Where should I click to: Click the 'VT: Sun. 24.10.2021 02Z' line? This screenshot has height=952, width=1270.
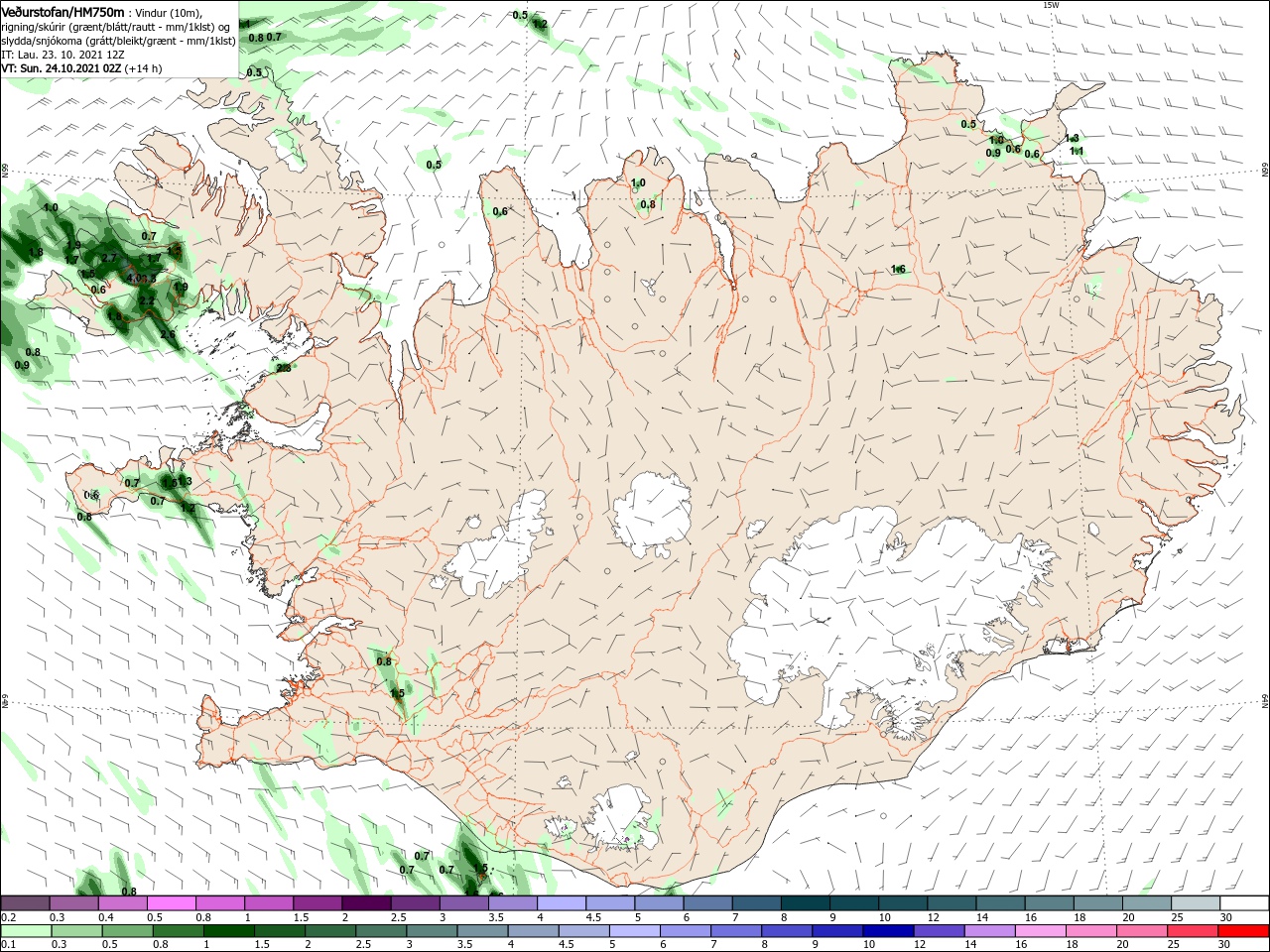coord(62,68)
